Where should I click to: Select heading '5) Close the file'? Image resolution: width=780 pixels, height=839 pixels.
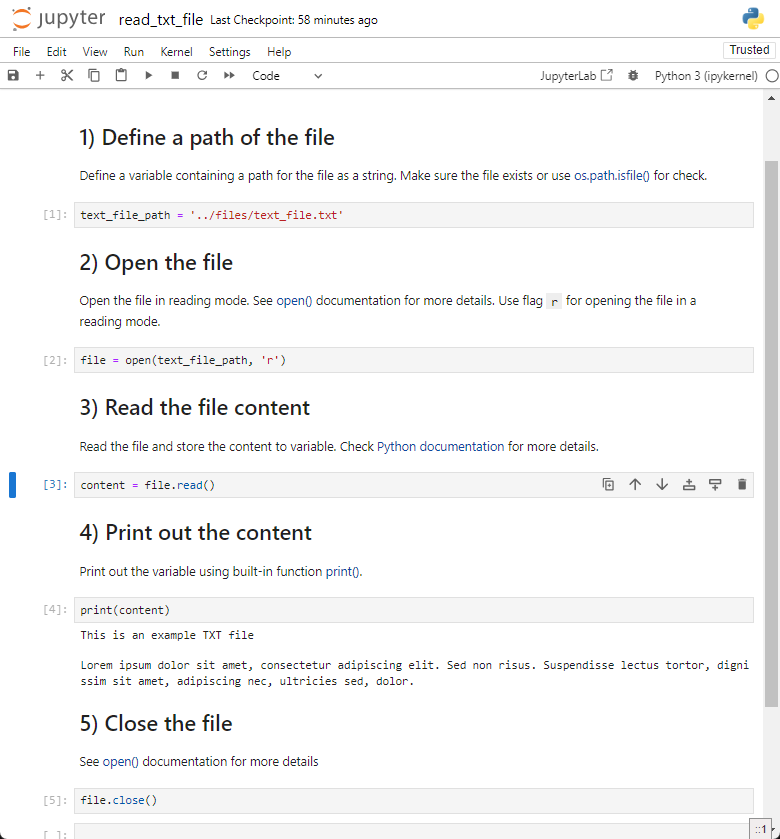156,723
